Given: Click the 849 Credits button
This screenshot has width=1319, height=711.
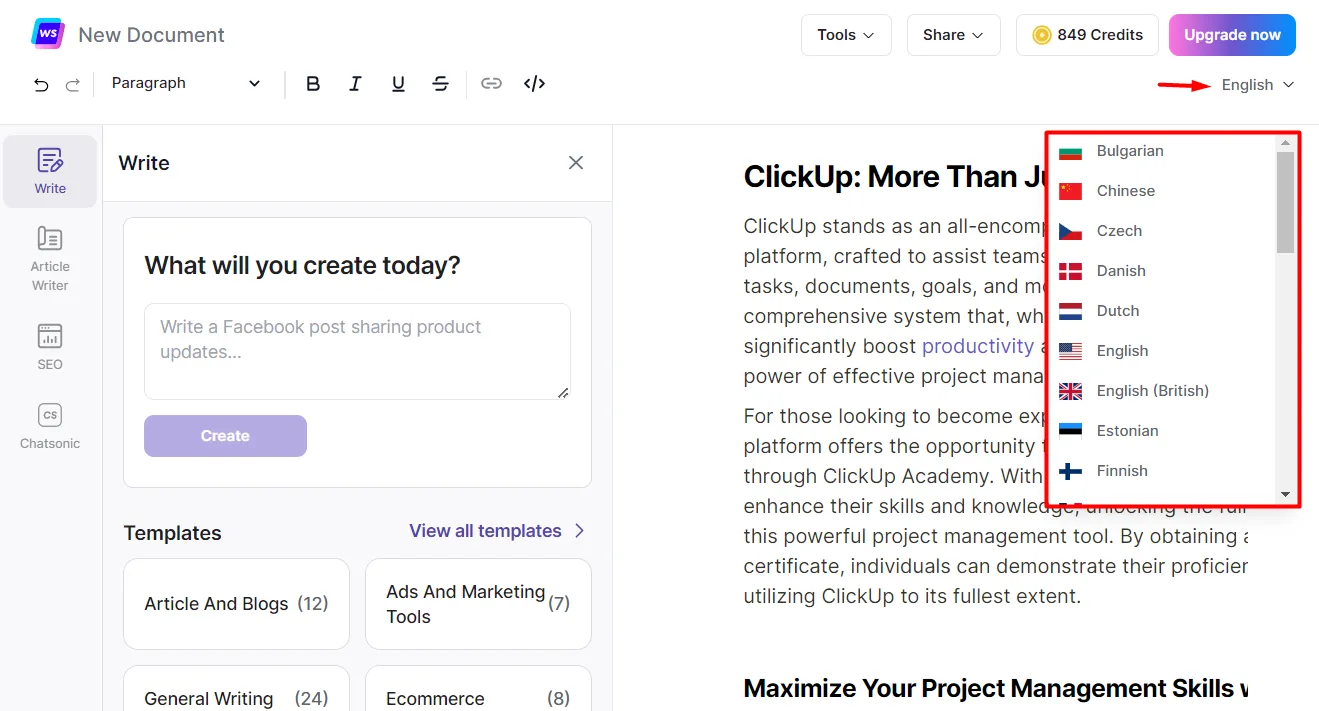Looking at the screenshot, I should tap(1087, 35).
